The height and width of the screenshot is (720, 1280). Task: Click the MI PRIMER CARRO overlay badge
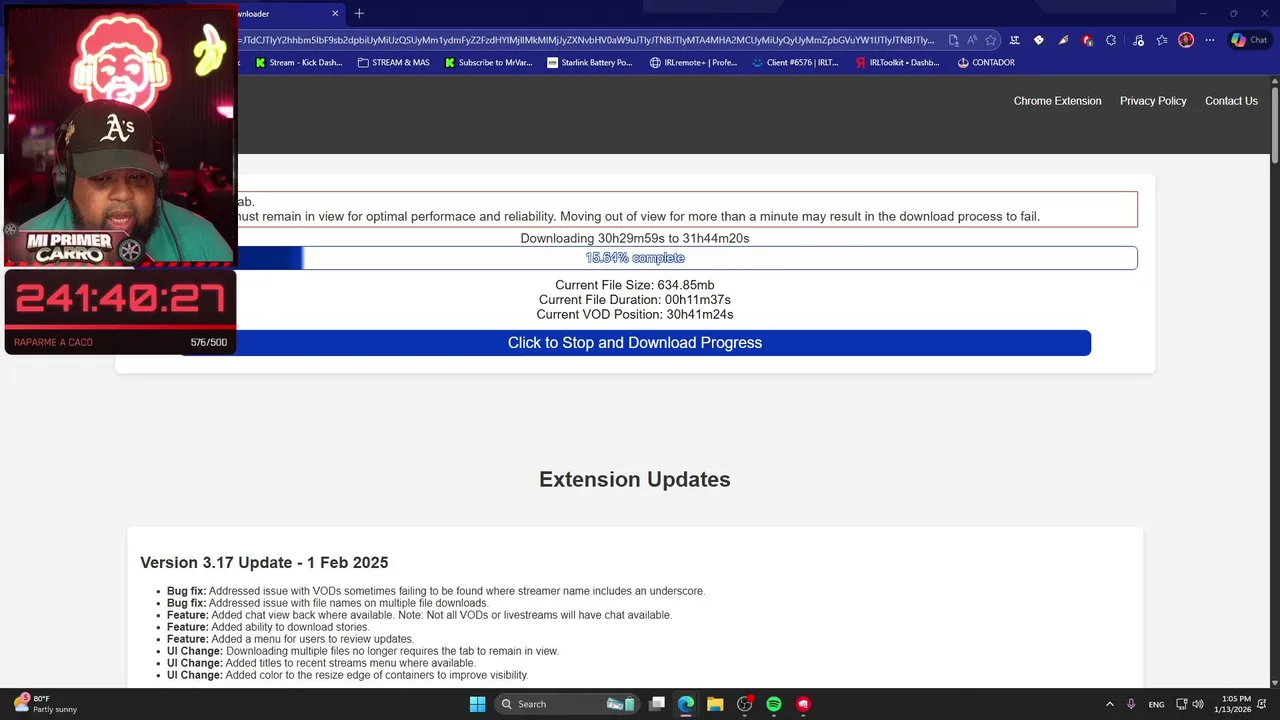click(x=70, y=247)
